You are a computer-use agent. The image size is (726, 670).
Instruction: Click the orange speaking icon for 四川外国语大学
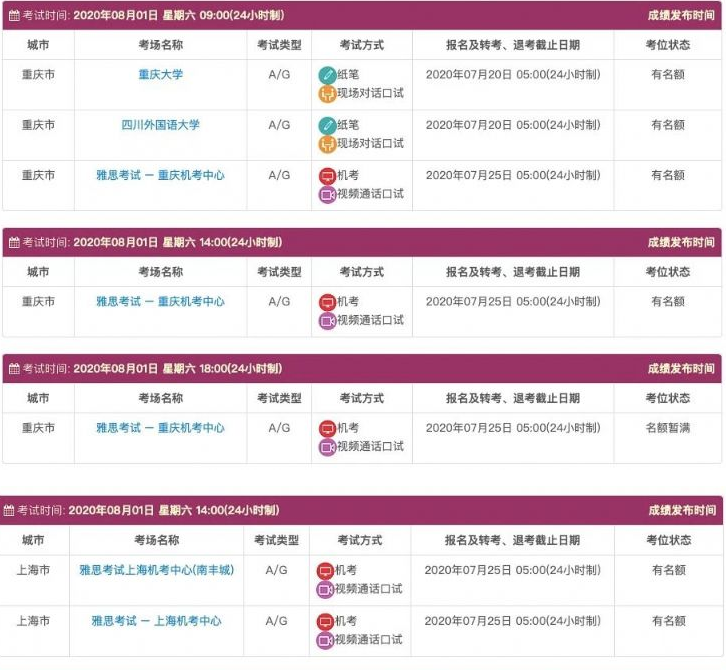click(x=327, y=144)
